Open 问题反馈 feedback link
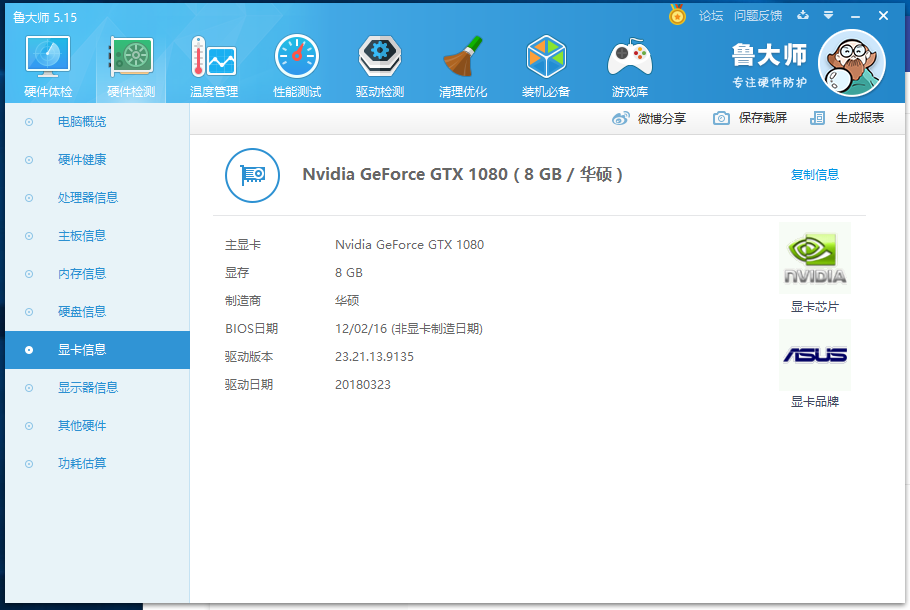 pos(758,16)
